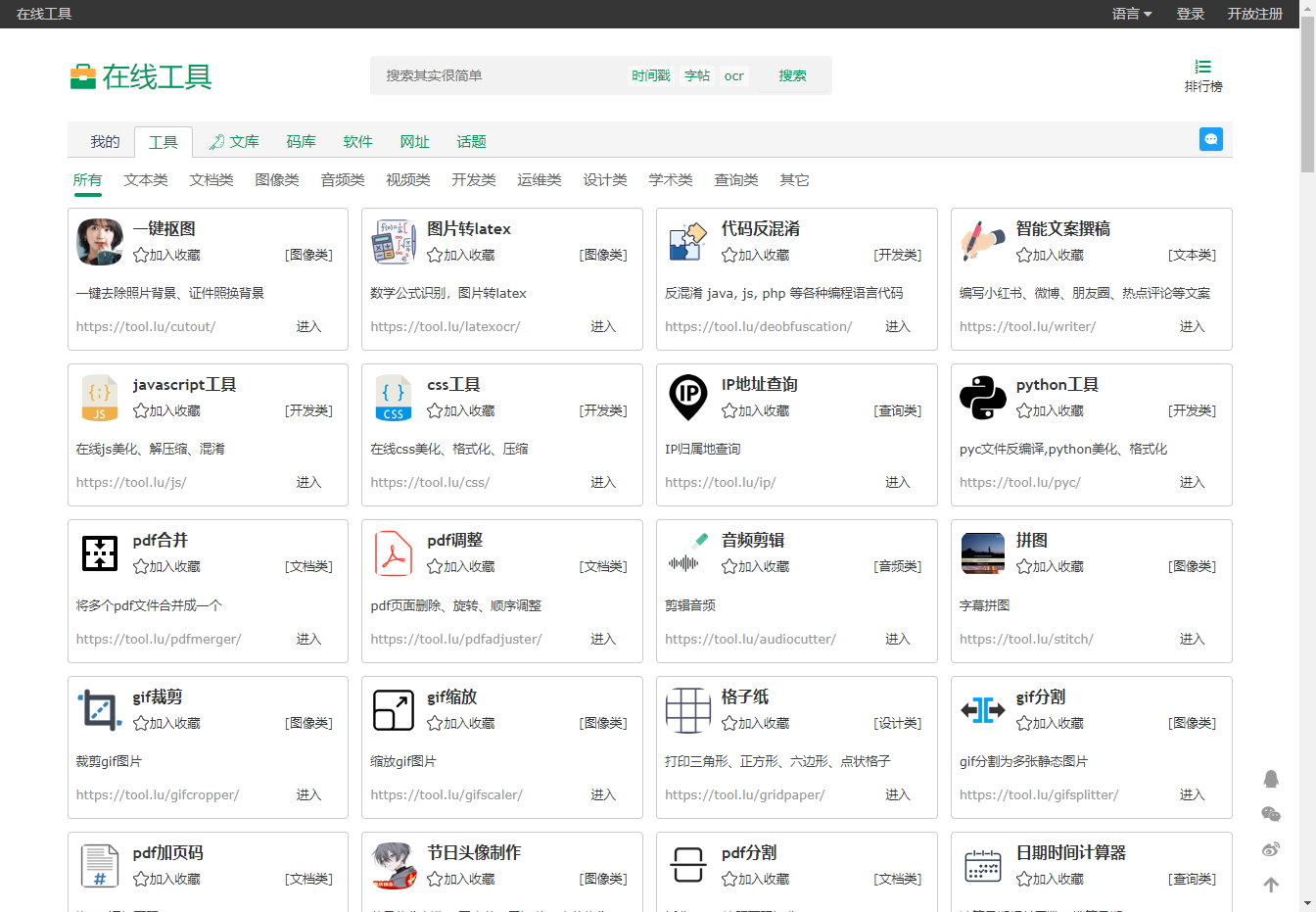Viewport: 1316px width, 912px height.
Task: Click the 字帖 search suggestion tag
Action: coord(697,75)
